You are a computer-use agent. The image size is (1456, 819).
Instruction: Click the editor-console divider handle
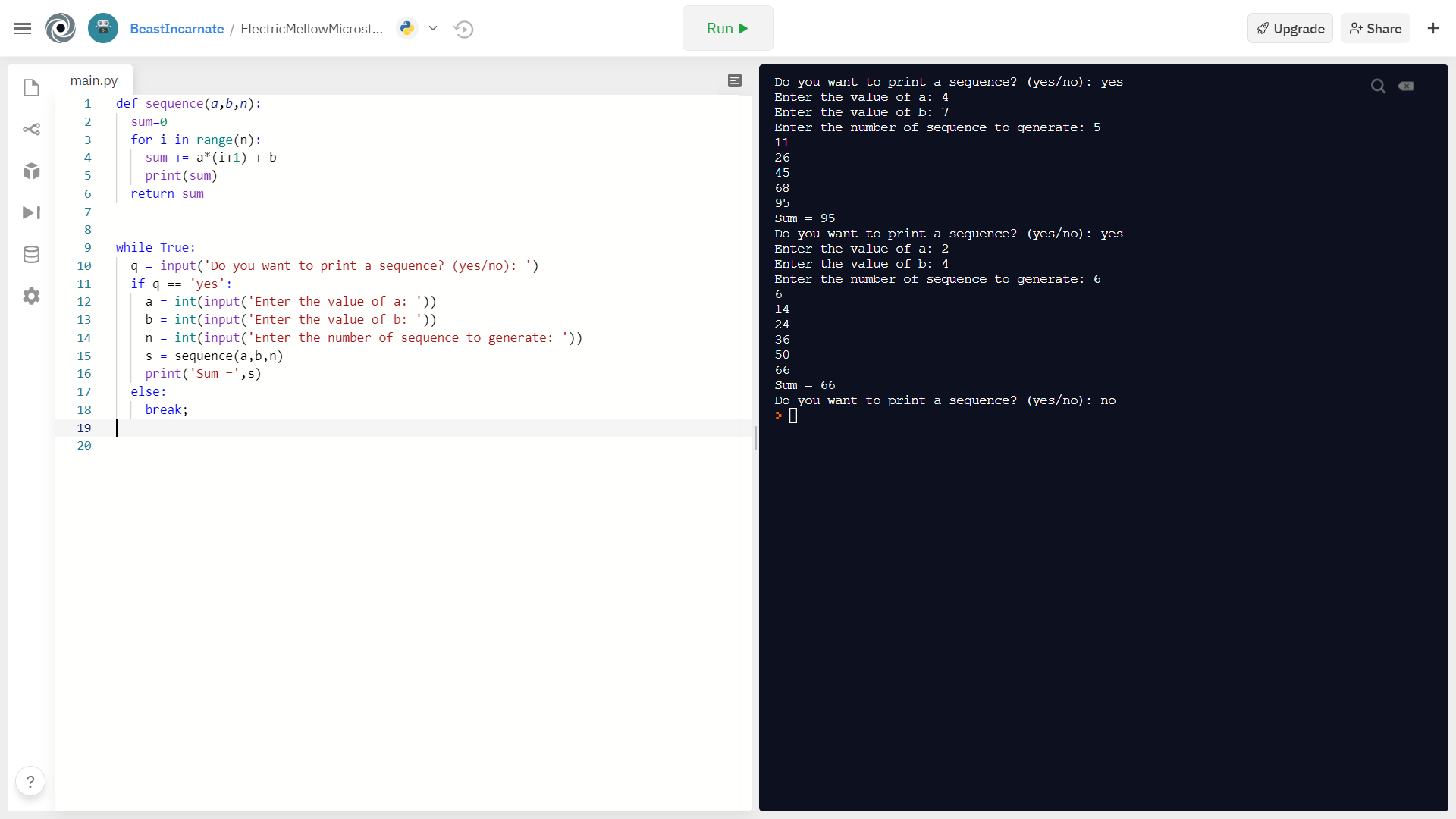(755, 438)
